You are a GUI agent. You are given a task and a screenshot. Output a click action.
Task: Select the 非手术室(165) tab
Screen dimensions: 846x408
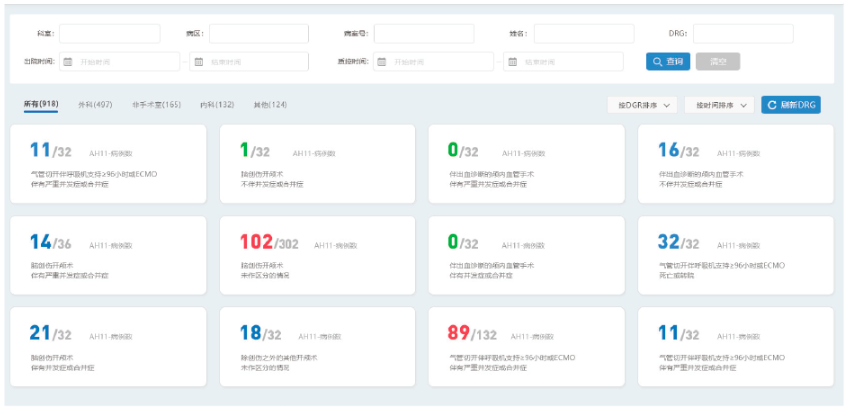pyautogui.click(x=156, y=105)
